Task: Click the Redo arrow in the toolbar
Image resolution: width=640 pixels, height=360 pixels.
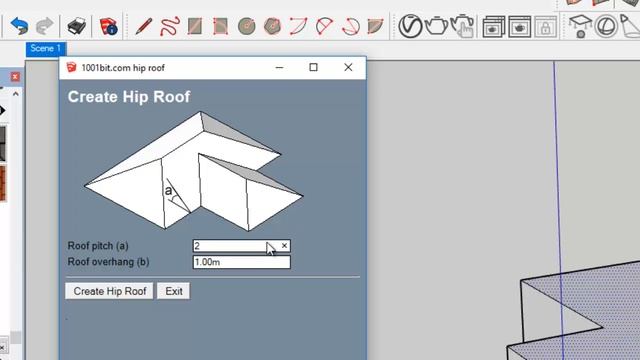Action: pyautogui.click(x=44, y=26)
